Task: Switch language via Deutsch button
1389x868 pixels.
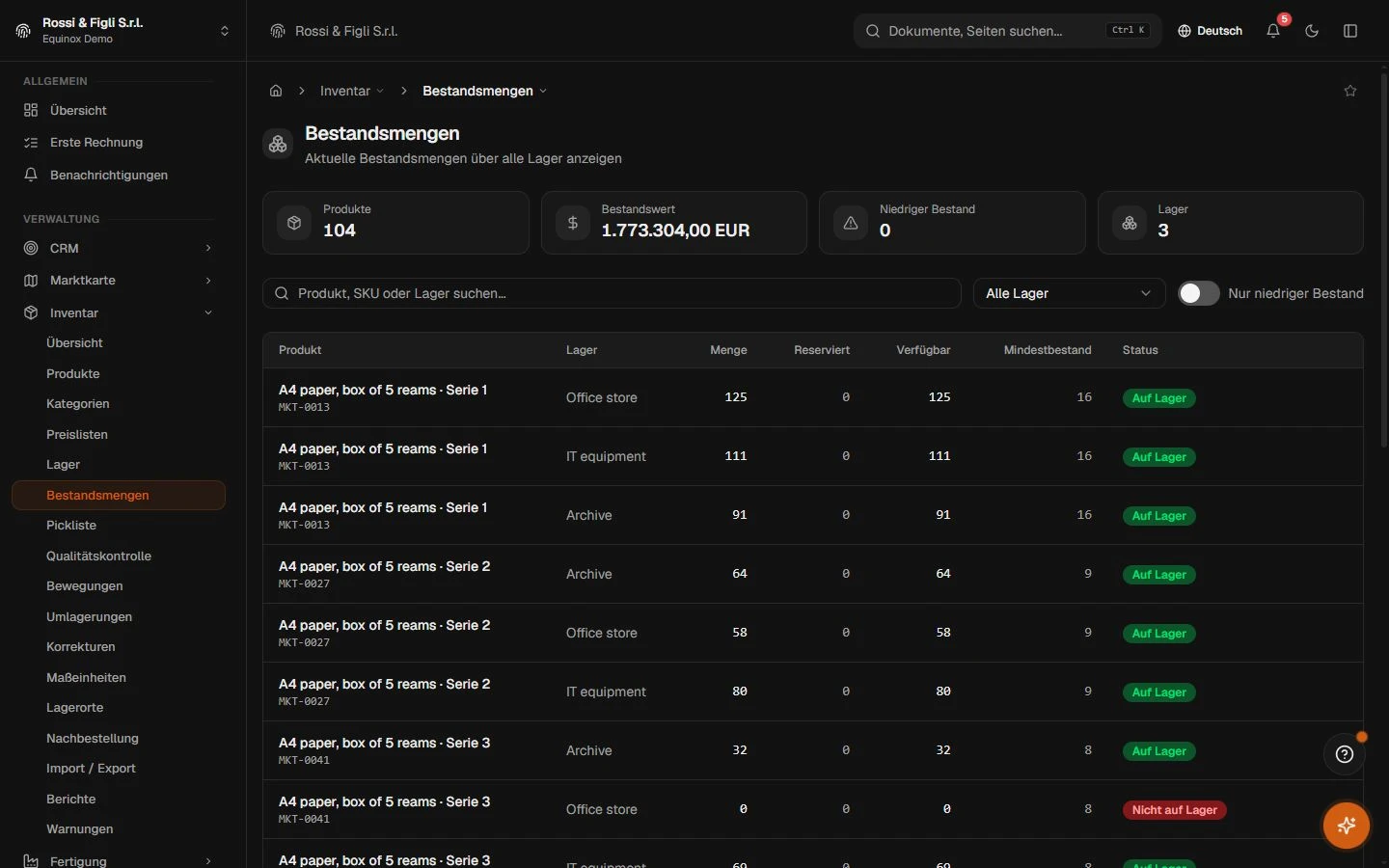Action: (1210, 31)
